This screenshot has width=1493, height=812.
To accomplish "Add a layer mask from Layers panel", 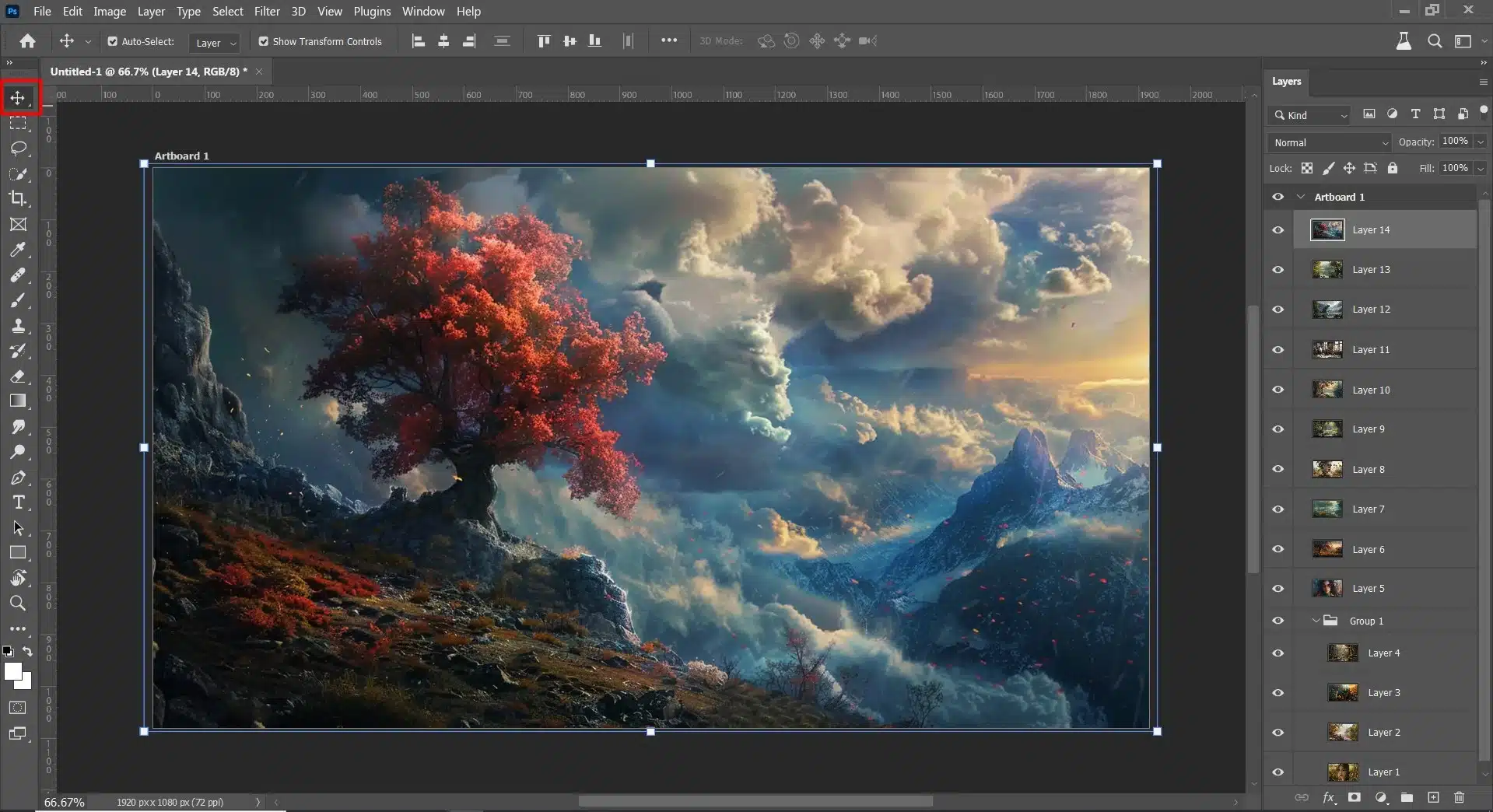I will pos(1355,797).
